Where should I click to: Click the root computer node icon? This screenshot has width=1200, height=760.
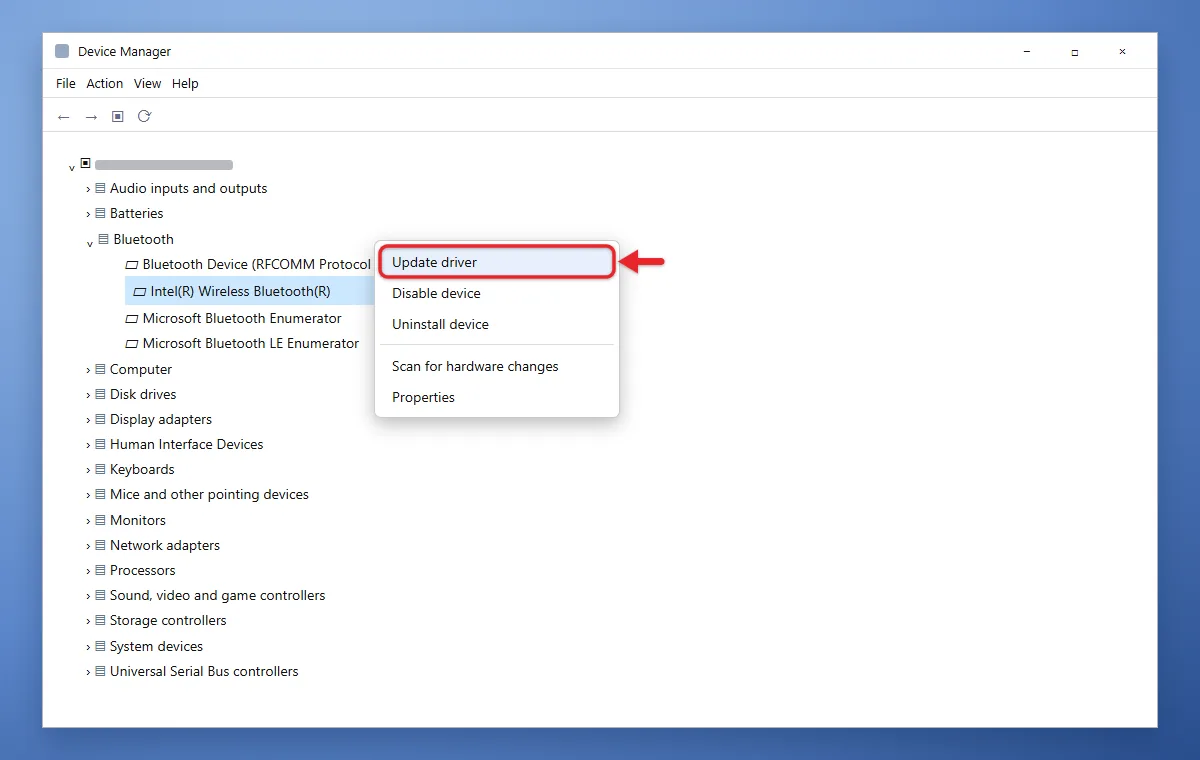point(85,163)
